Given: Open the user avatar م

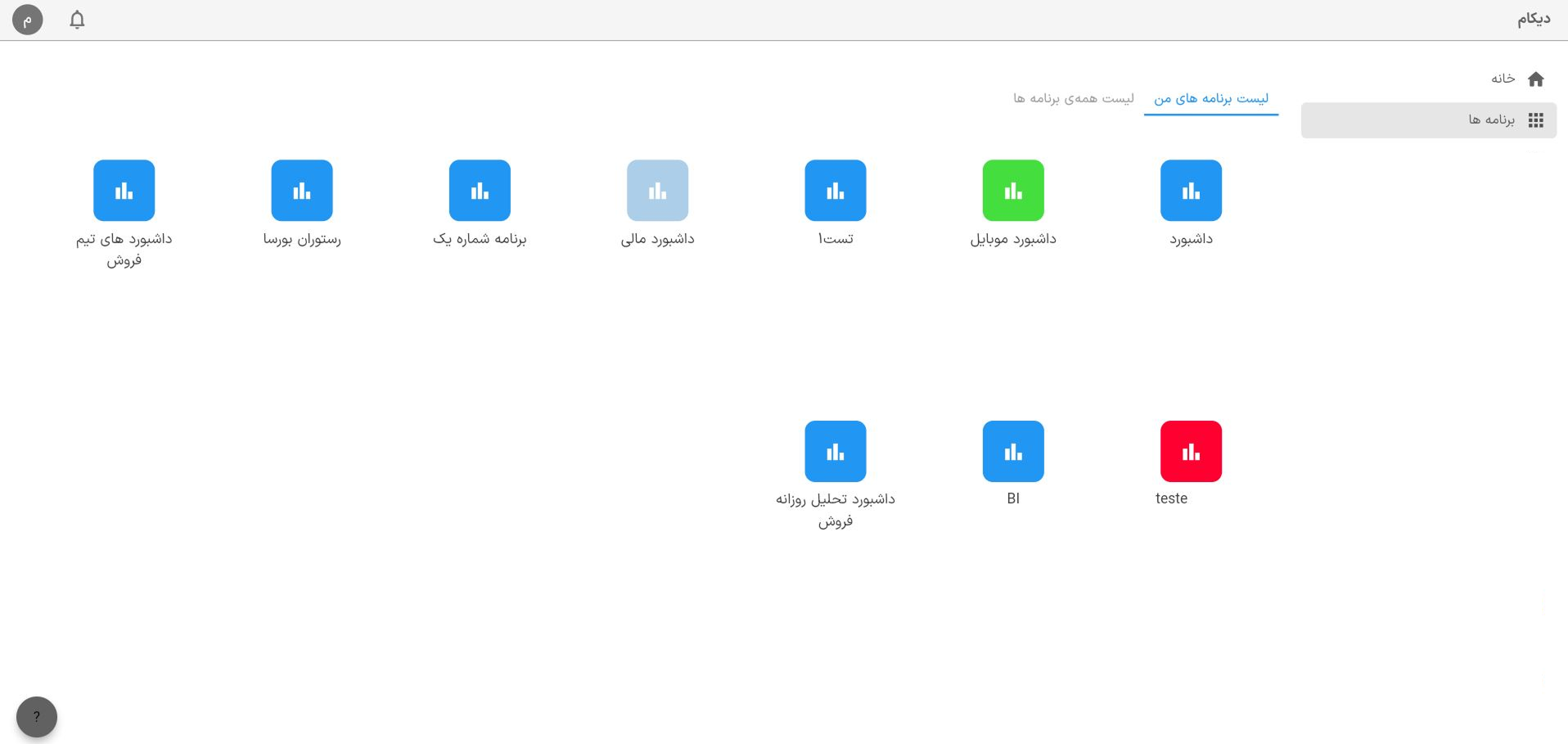Looking at the screenshot, I should click(x=27, y=20).
